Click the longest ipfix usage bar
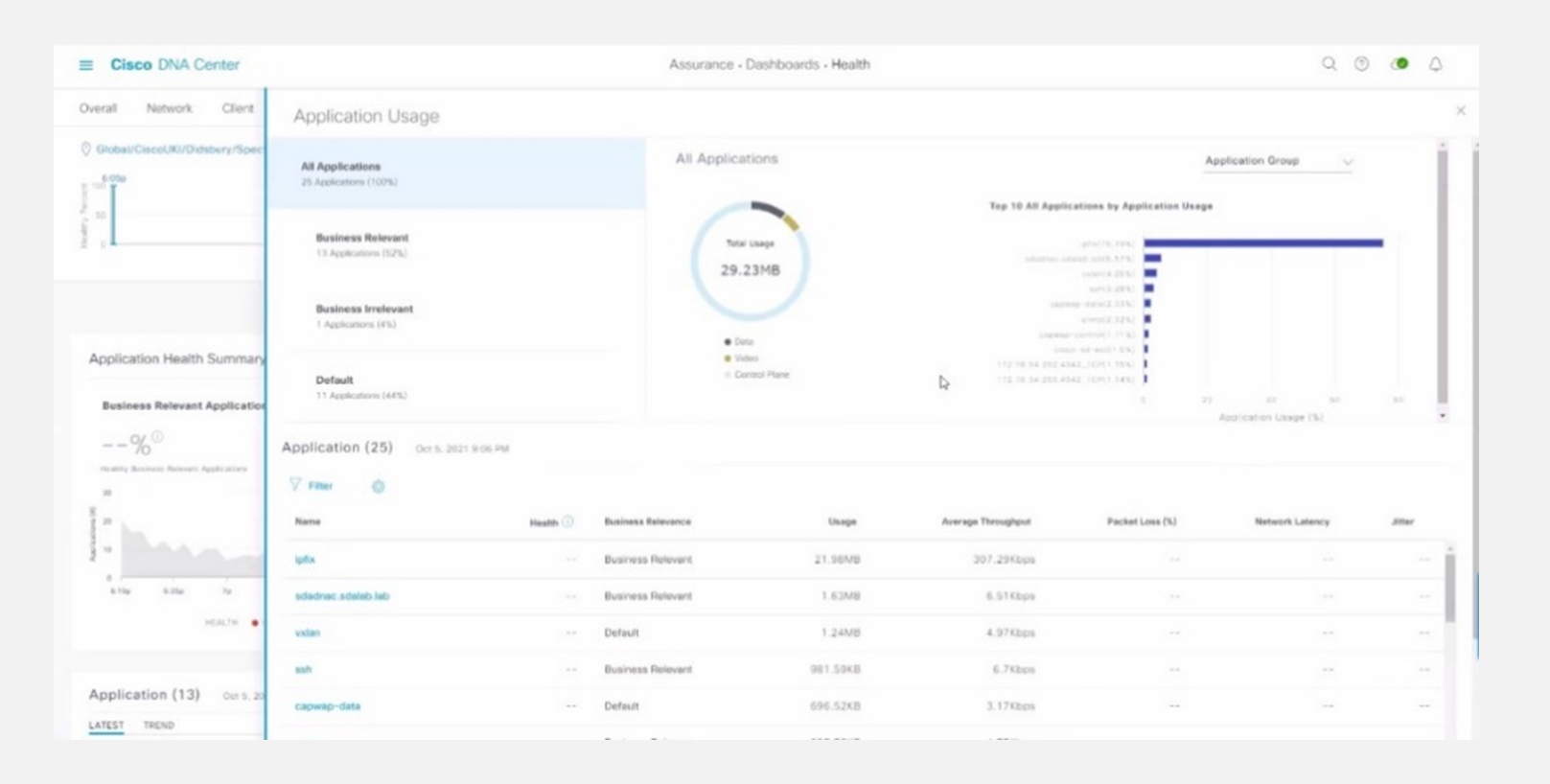Viewport: 1550px width, 784px height. 1262,243
